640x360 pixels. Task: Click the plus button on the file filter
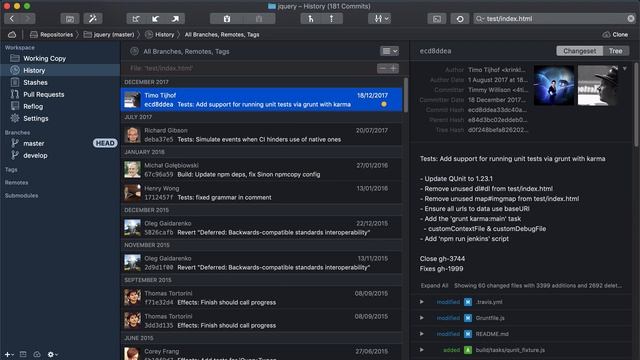click(x=393, y=68)
